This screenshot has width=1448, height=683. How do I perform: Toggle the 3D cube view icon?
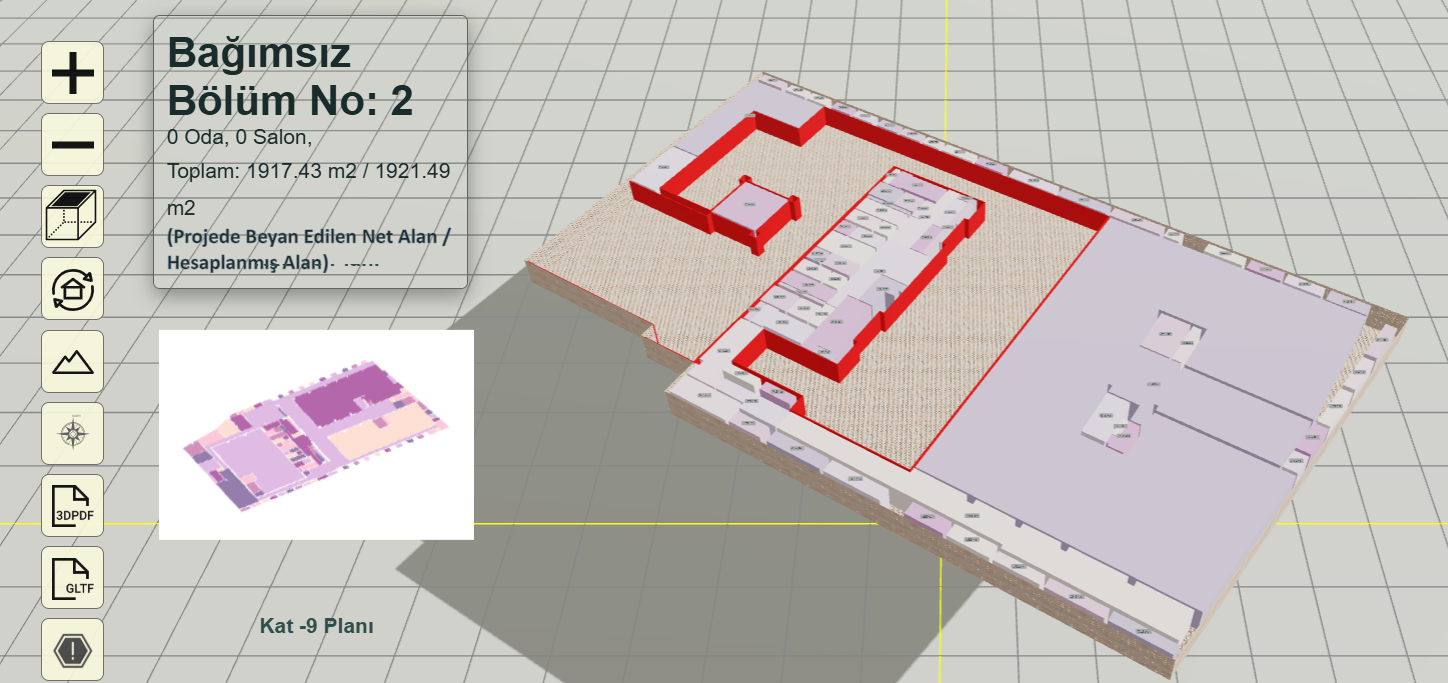coord(72,217)
